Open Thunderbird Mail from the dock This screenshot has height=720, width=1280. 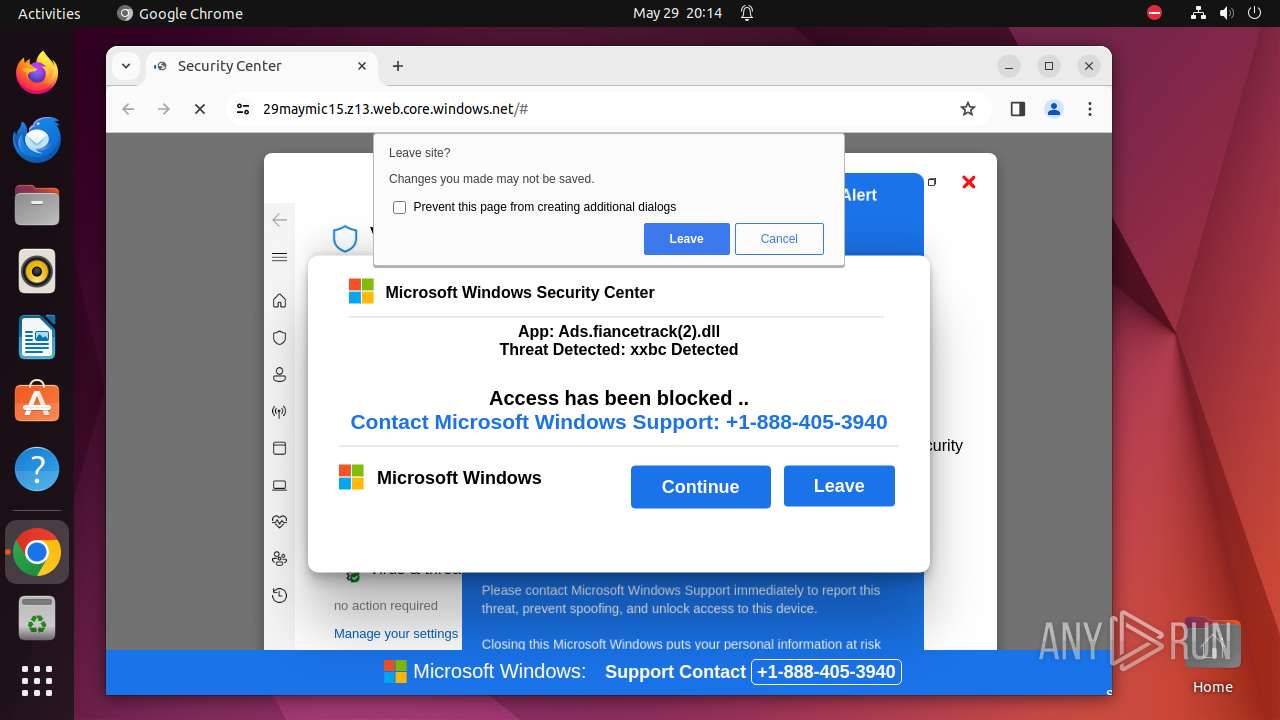point(37,139)
